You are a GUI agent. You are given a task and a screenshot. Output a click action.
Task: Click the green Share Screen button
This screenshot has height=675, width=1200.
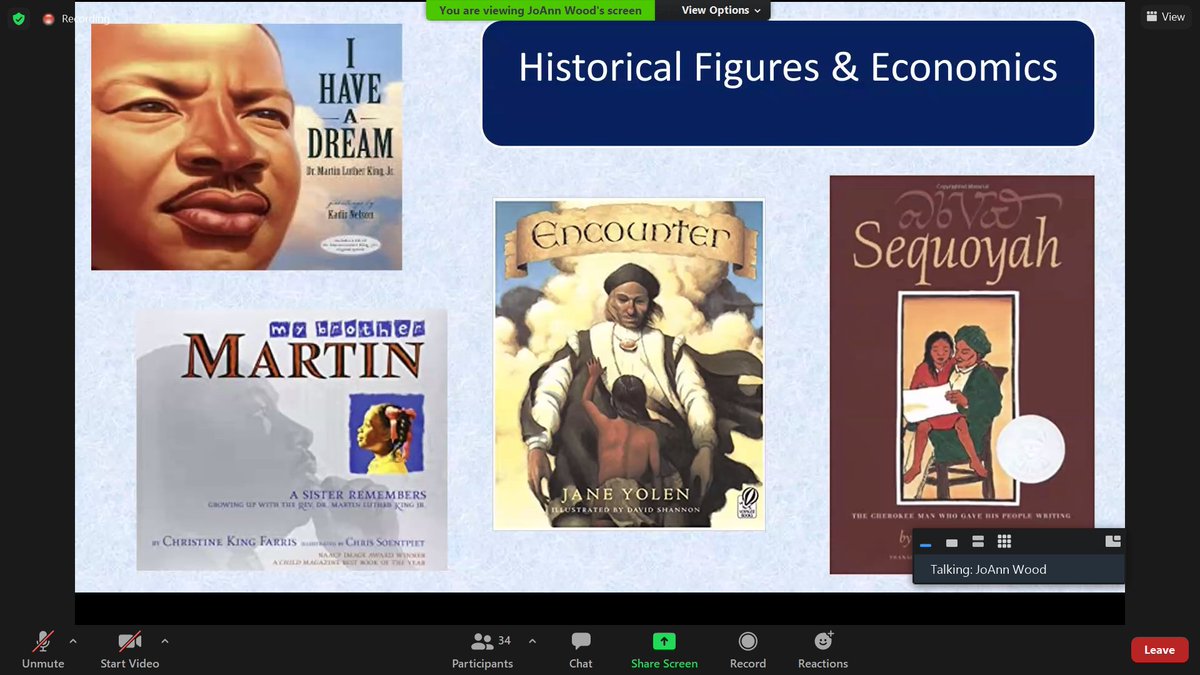664,650
